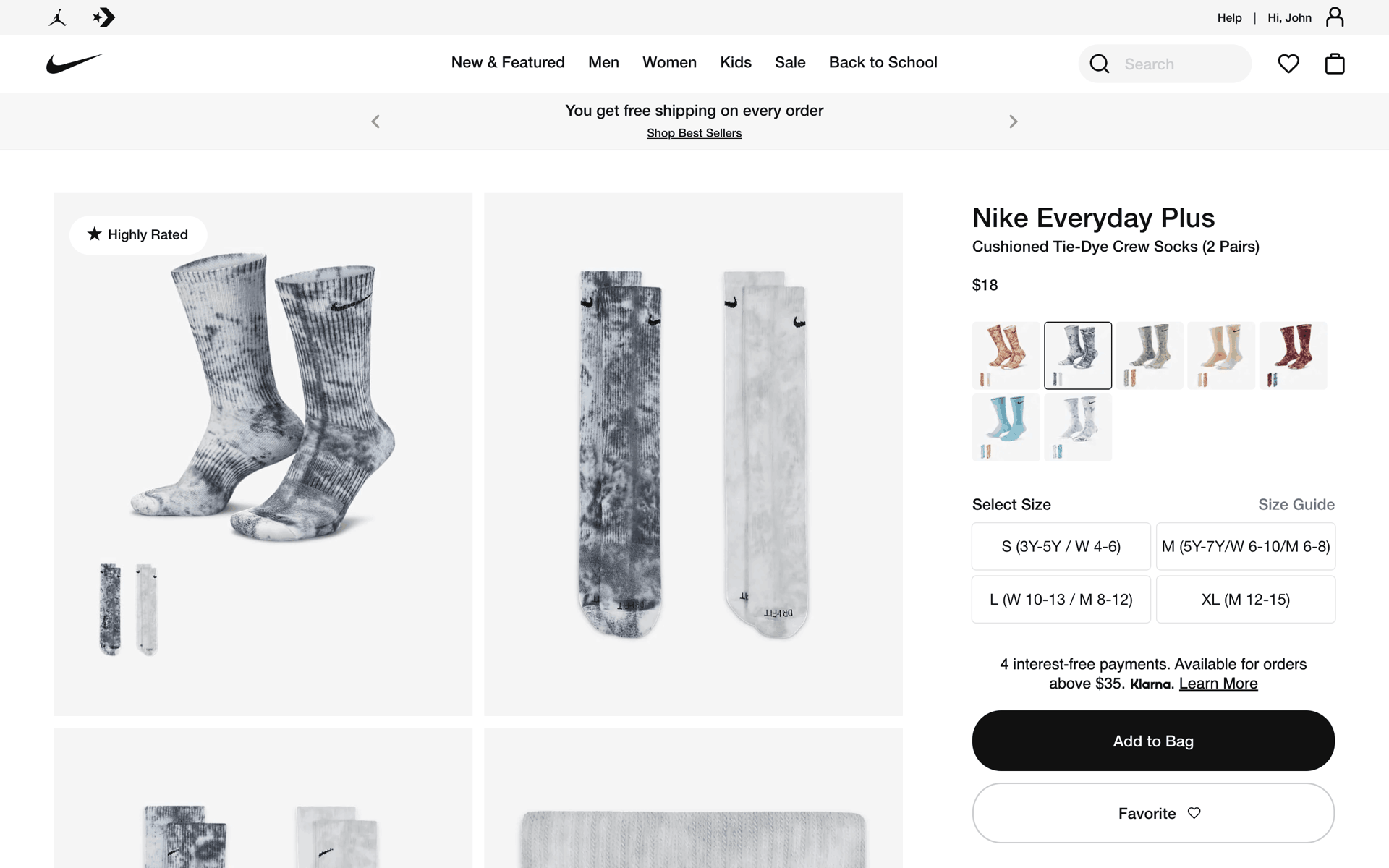
Task: Select the olive grey tie-dye sock color
Action: click(1150, 355)
